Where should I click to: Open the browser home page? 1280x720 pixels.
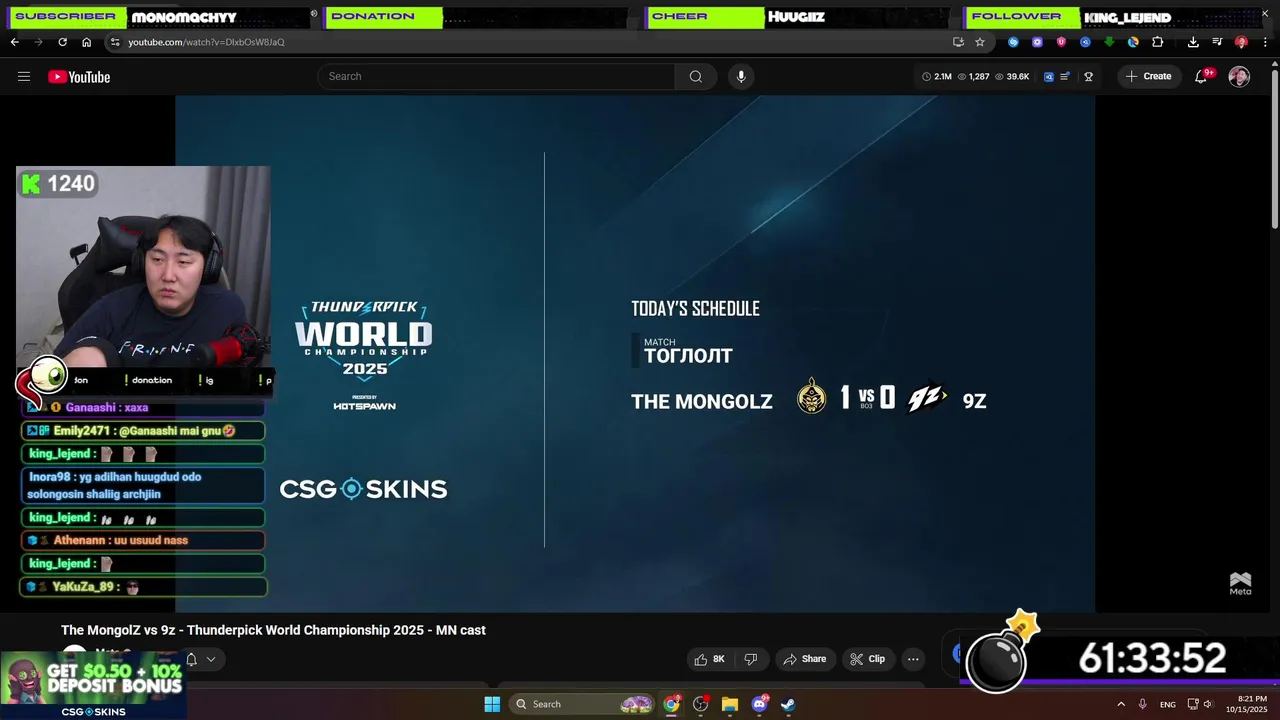click(x=86, y=42)
